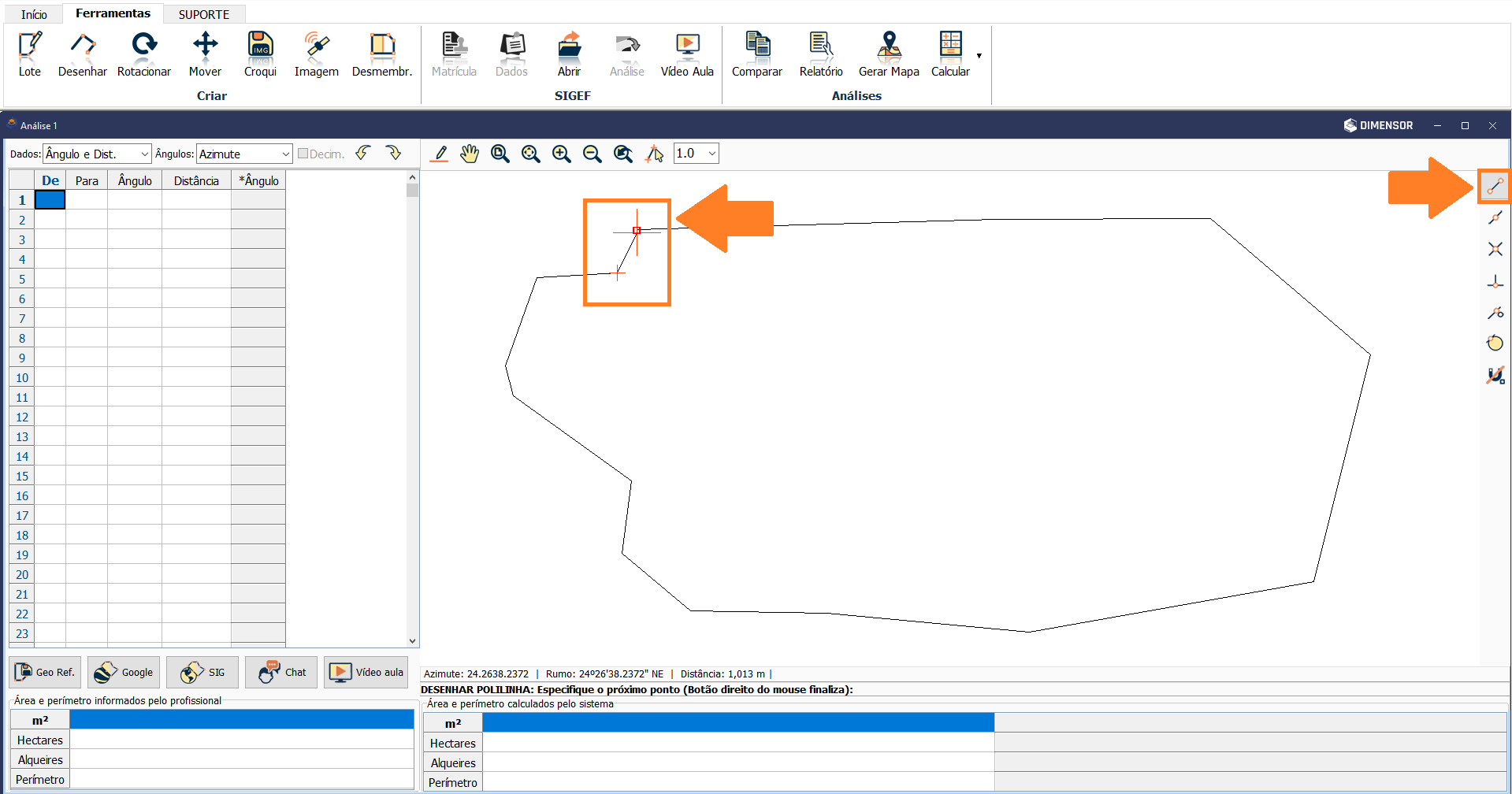This screenshot has width=1512, height=794.
Task: Select the endpoint snap tool on right sidebar
Action: coord(1495,187)
